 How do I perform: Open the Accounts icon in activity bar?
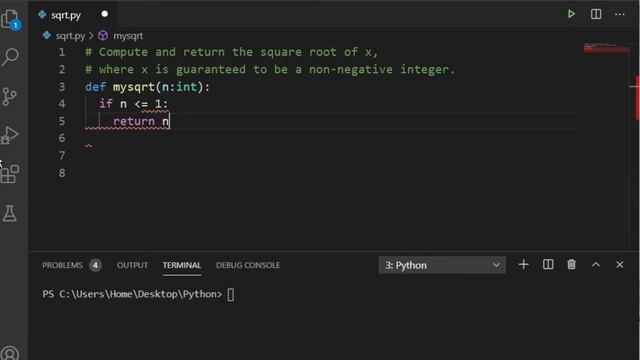click(10, 353)
